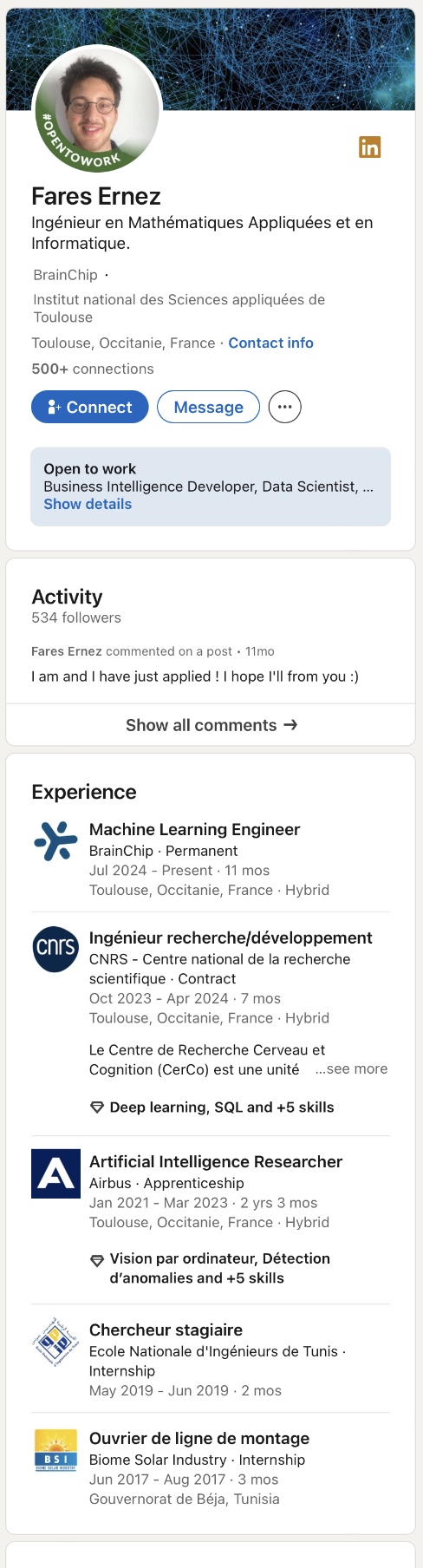This screenshot has height=1568, width=423.
Task: Send a message via Message button
Action: click(208, 407)
